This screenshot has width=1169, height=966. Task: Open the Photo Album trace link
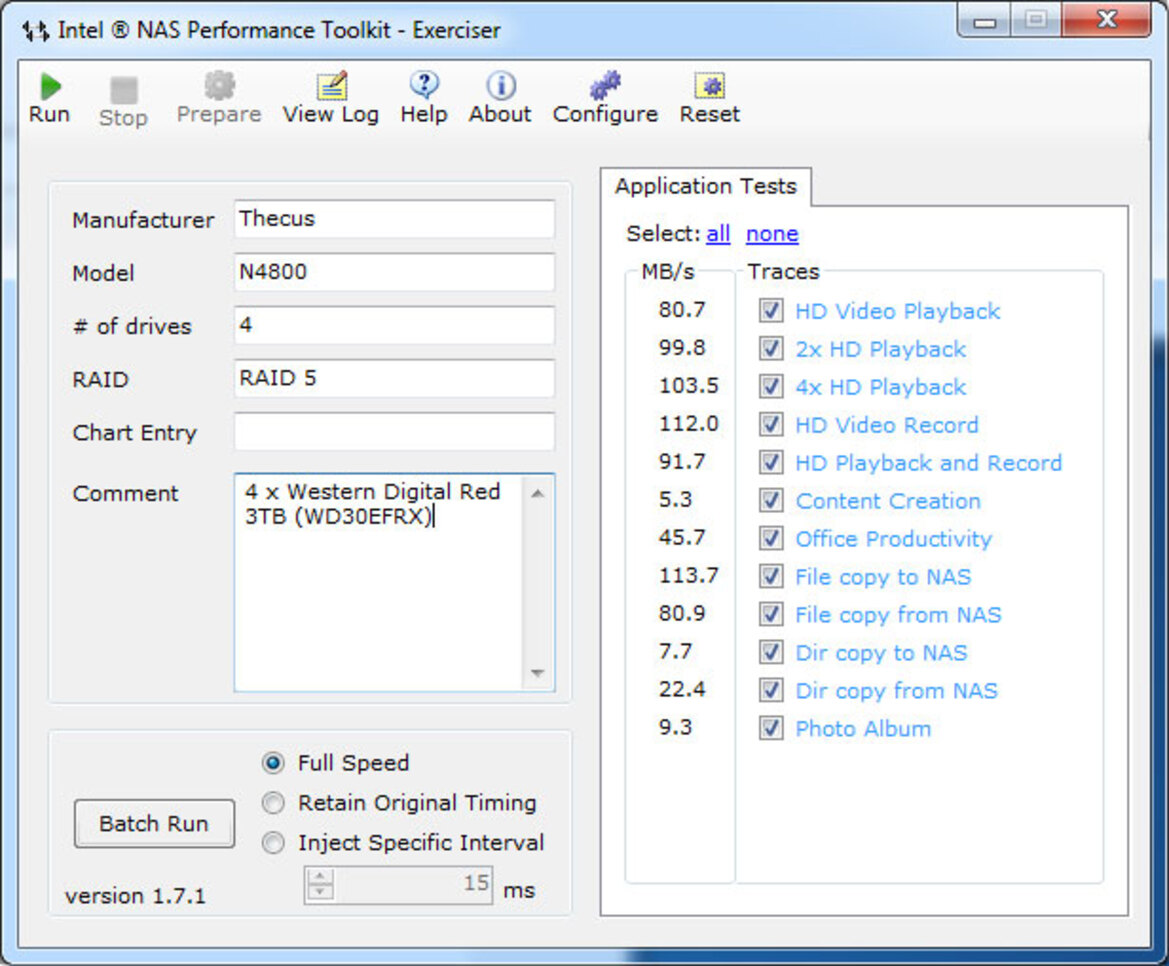click(x=863, y=729)
